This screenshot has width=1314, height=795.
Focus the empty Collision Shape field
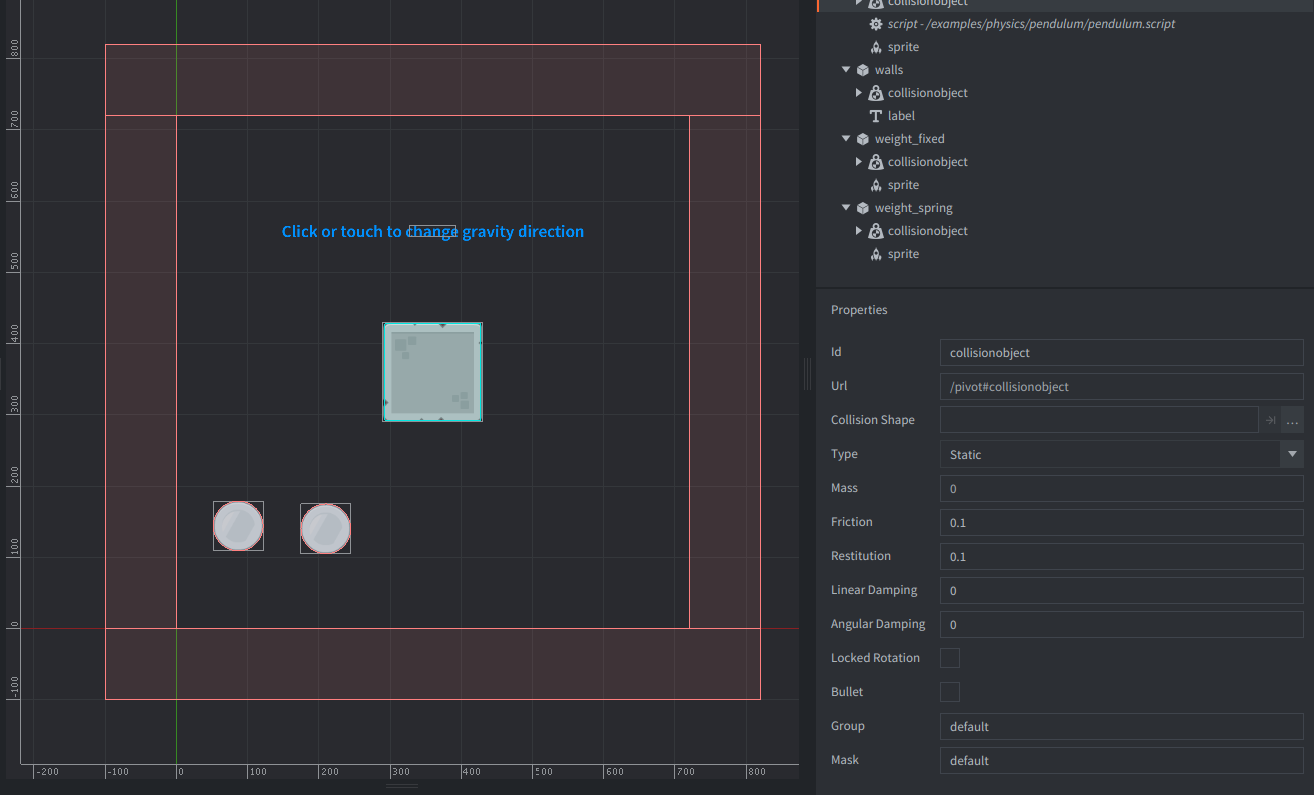point(1099,420)
